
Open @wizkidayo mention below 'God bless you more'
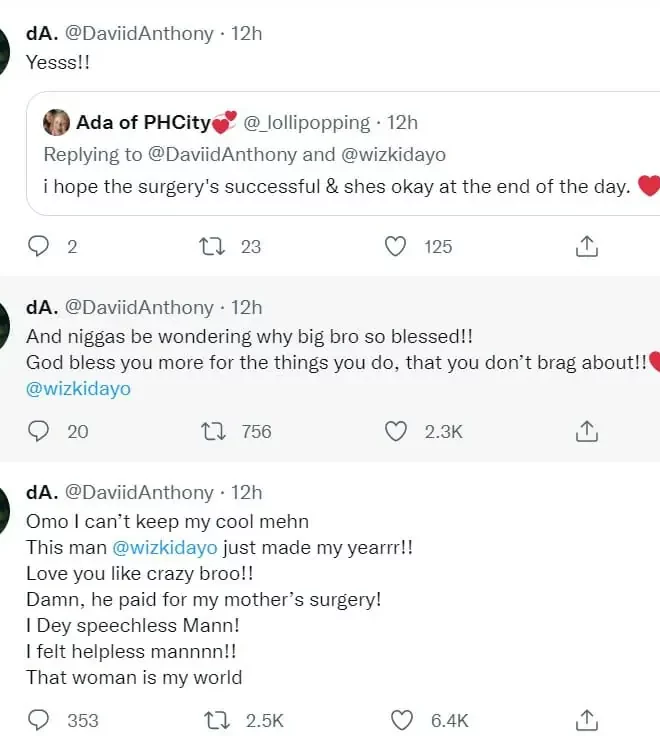tap(78, 389)
